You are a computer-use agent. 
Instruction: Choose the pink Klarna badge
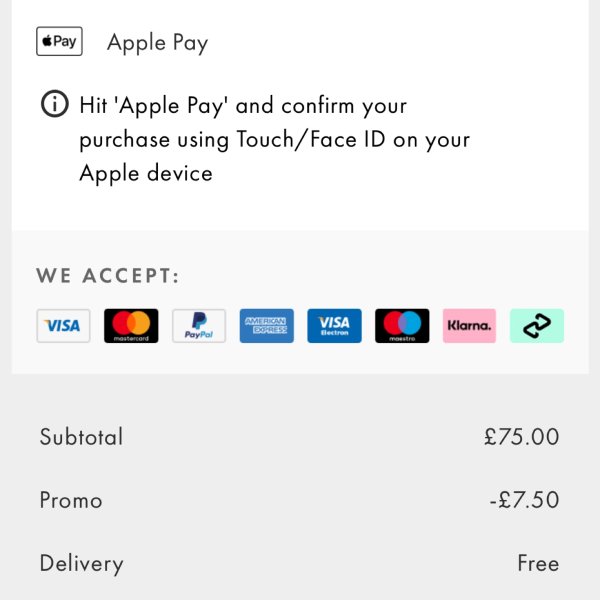click(x=469, y=326)
